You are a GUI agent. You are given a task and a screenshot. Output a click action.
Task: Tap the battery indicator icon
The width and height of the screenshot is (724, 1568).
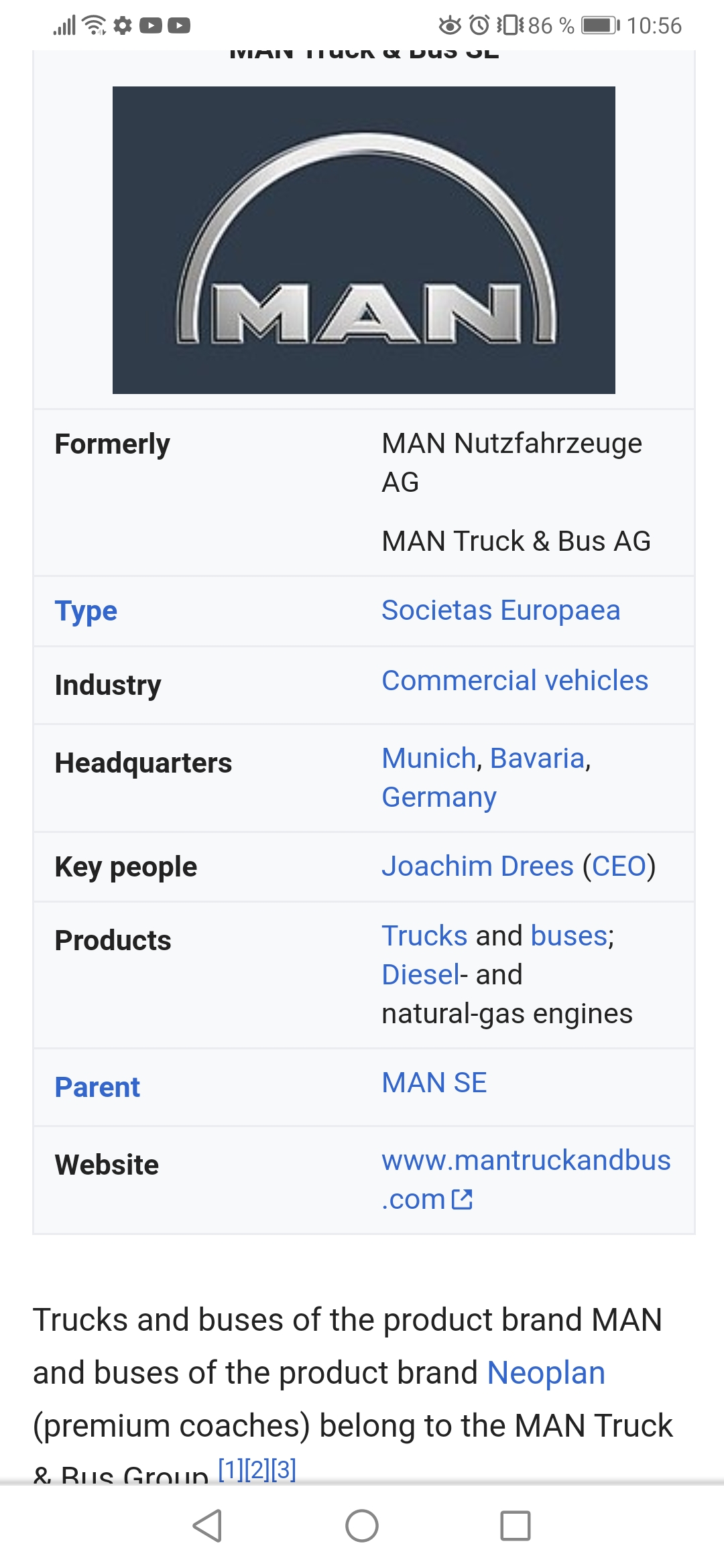point(601,25)
